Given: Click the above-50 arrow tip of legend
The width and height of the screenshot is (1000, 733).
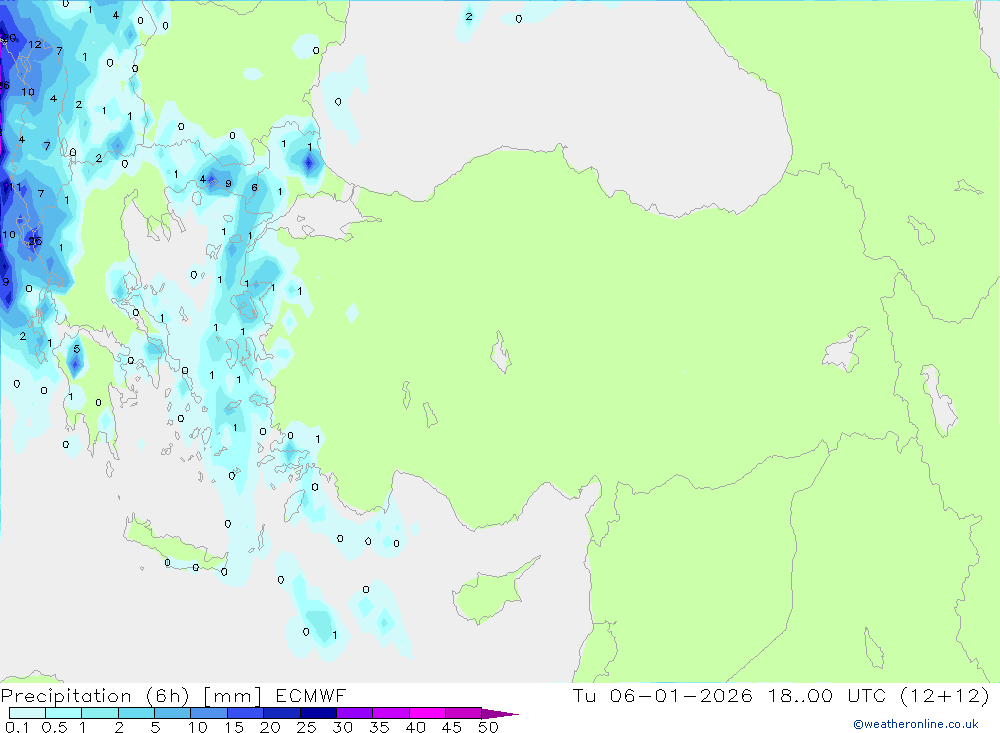Looking at the screenshot, I should [x=499, y=713].
